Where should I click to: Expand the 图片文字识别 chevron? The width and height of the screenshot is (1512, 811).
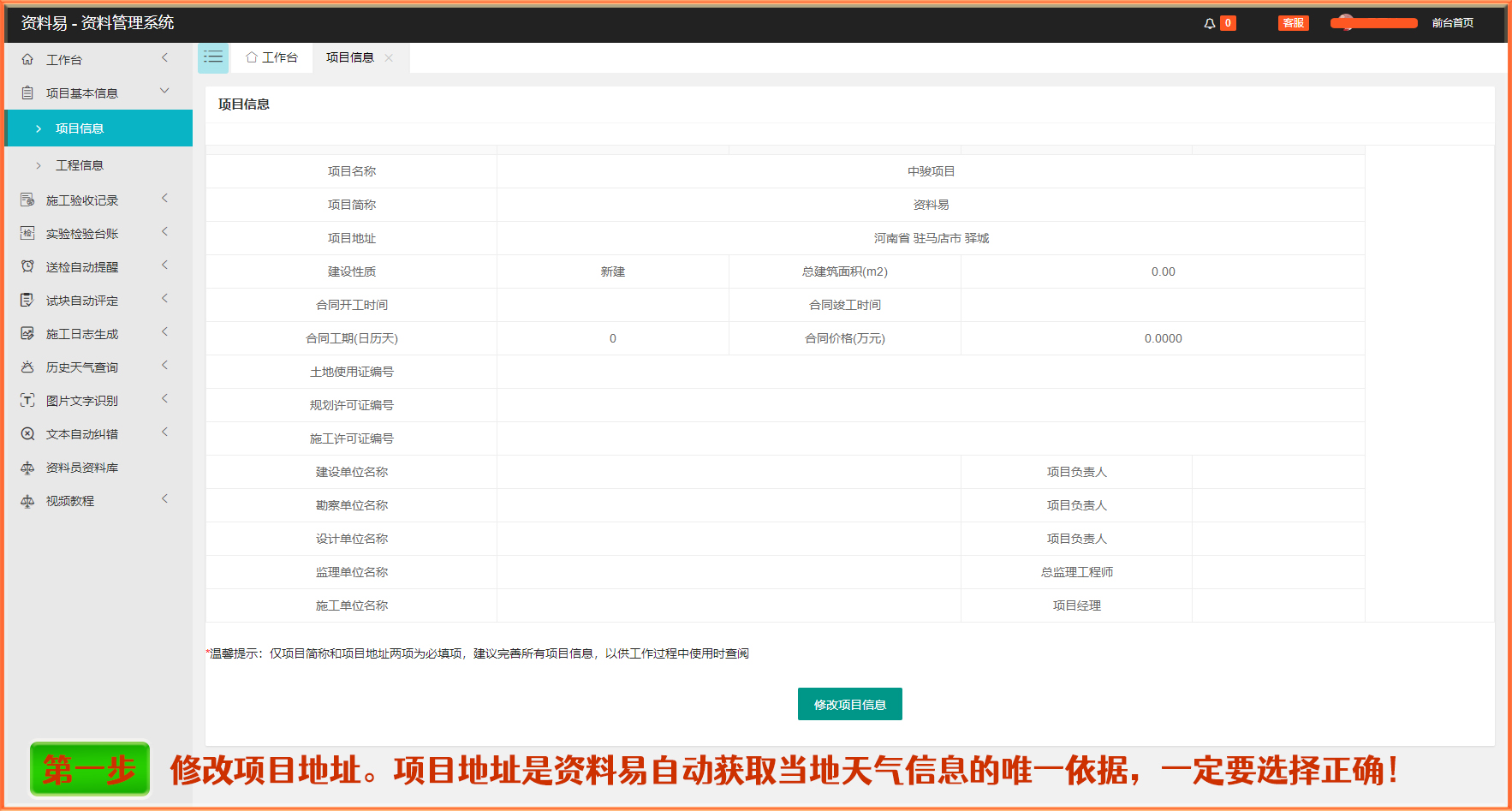click(164, 399)
